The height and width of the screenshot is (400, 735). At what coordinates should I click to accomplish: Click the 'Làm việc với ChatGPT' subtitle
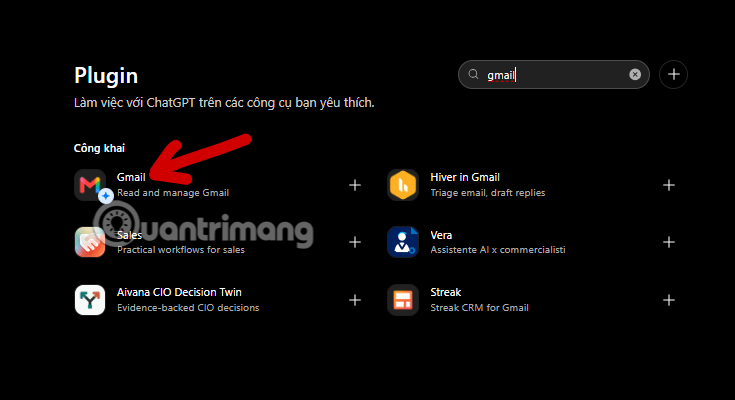pos(224,103)
